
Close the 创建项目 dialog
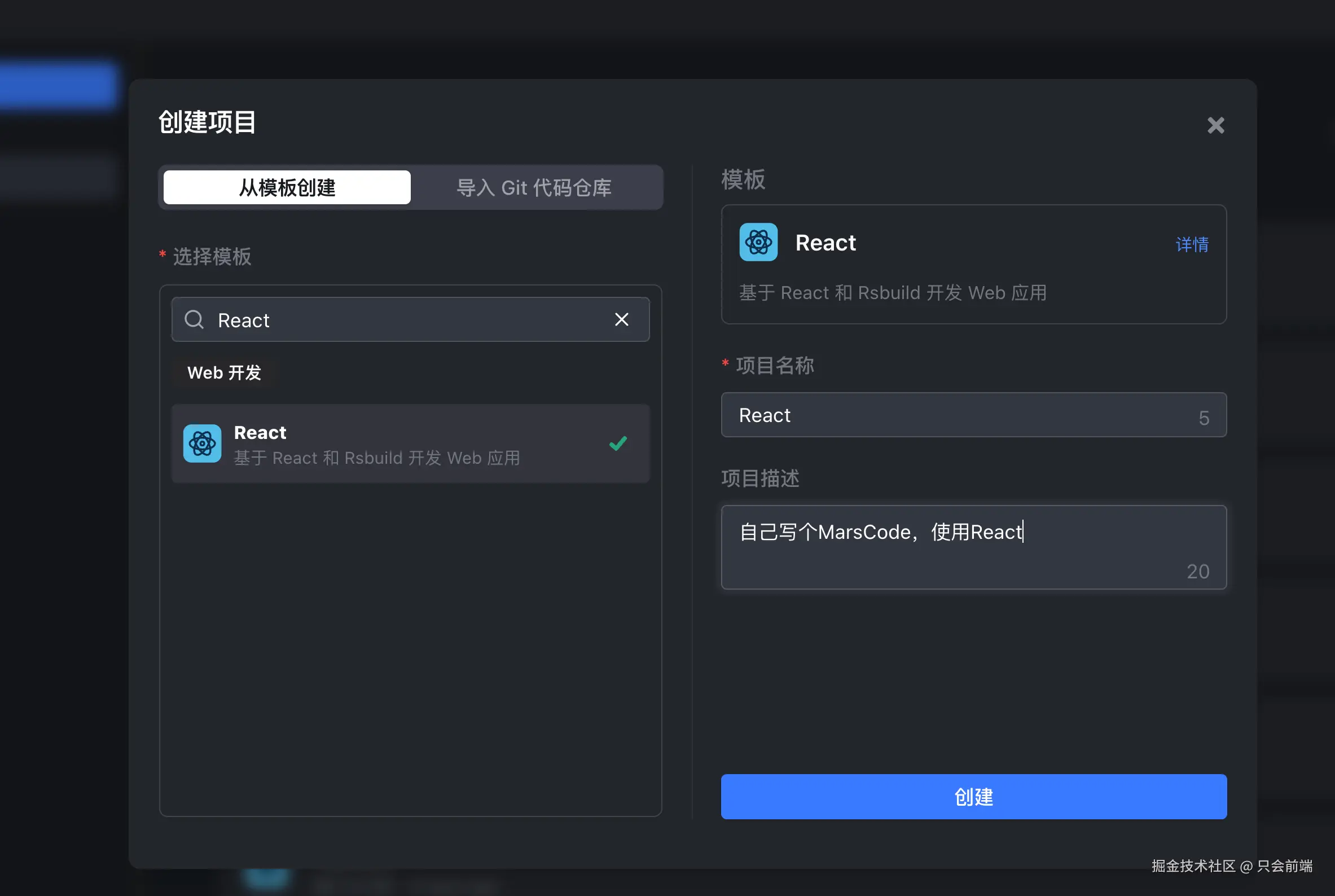click(x=1215, y=125)
